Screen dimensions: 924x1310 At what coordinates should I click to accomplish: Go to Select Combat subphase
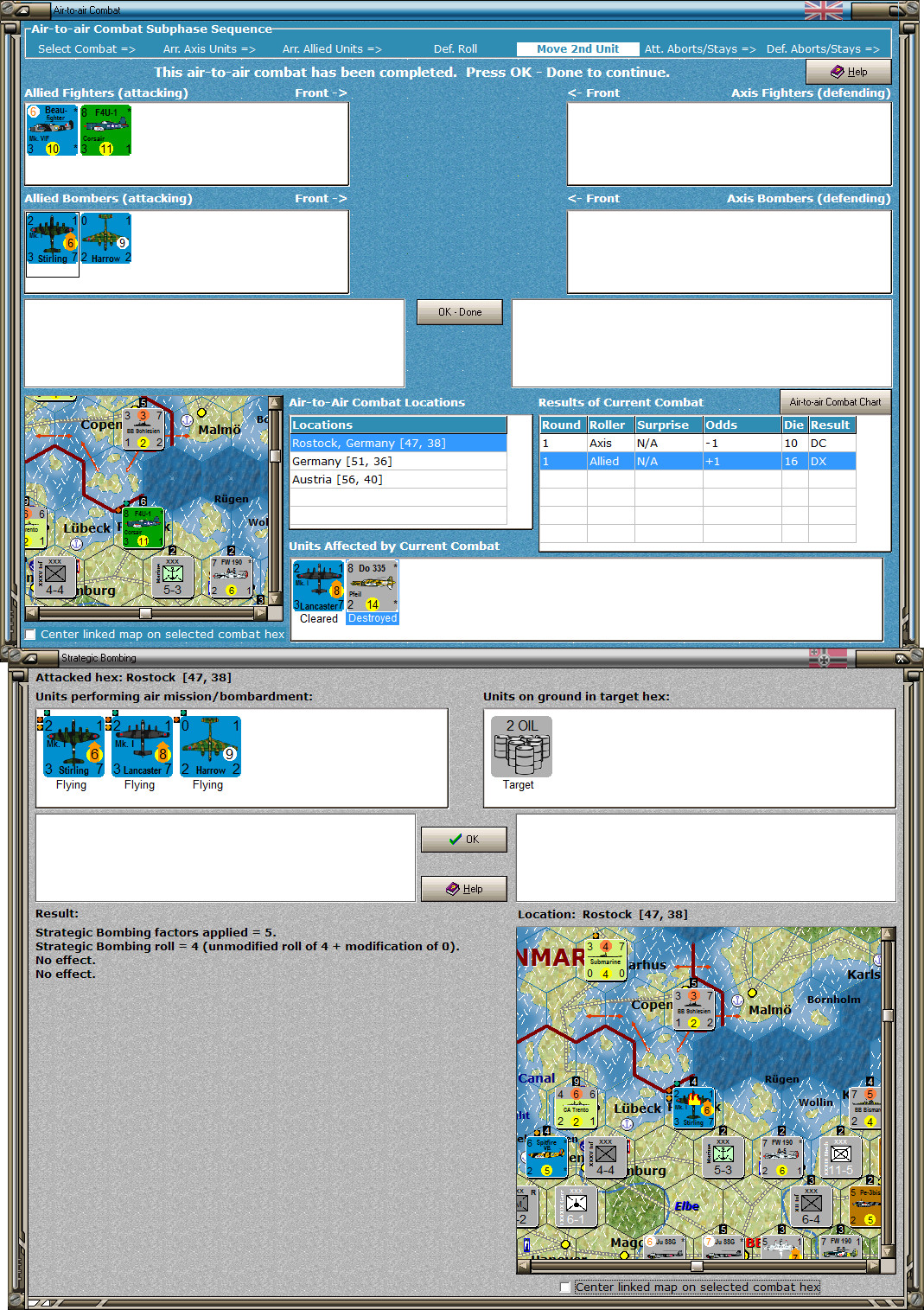[86, 49]
